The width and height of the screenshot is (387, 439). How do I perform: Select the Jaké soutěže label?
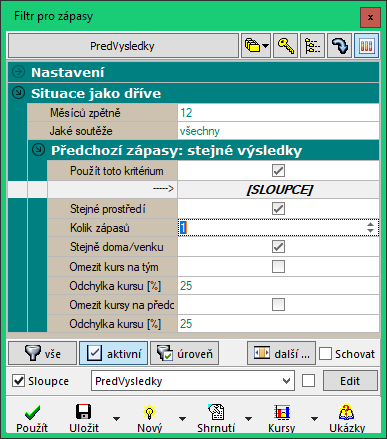pyautogui.click(x=81, y=131)
